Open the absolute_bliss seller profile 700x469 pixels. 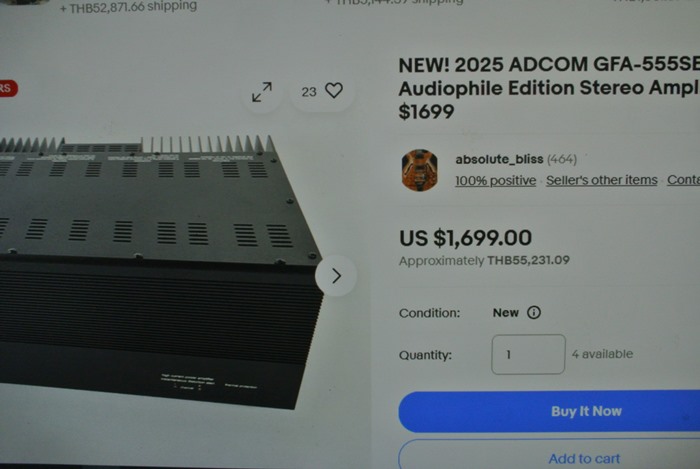(x=499, y=159)
